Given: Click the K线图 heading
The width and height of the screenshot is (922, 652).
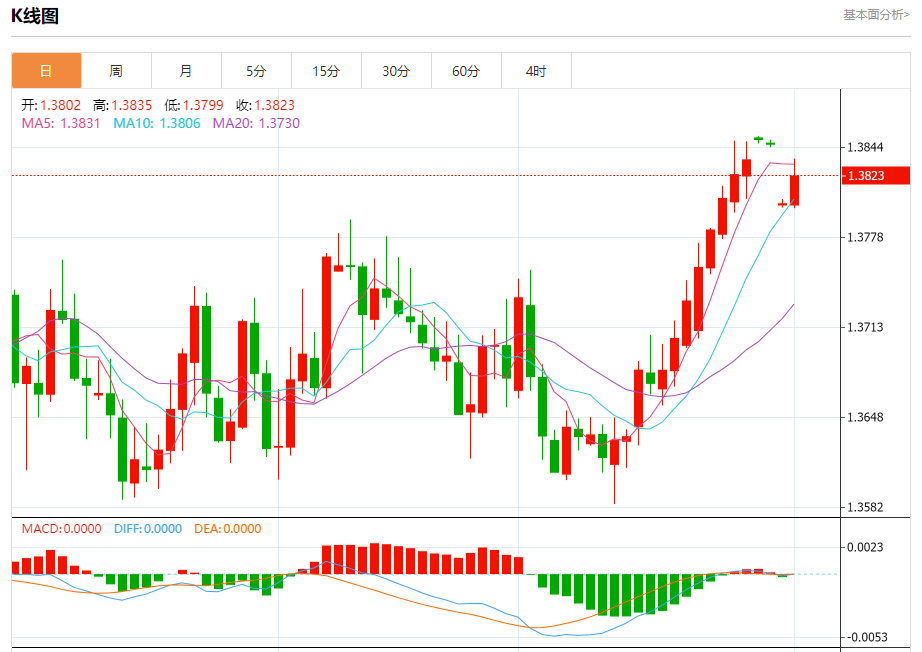Looking at the screenshot, I should (x=35, y=16).
